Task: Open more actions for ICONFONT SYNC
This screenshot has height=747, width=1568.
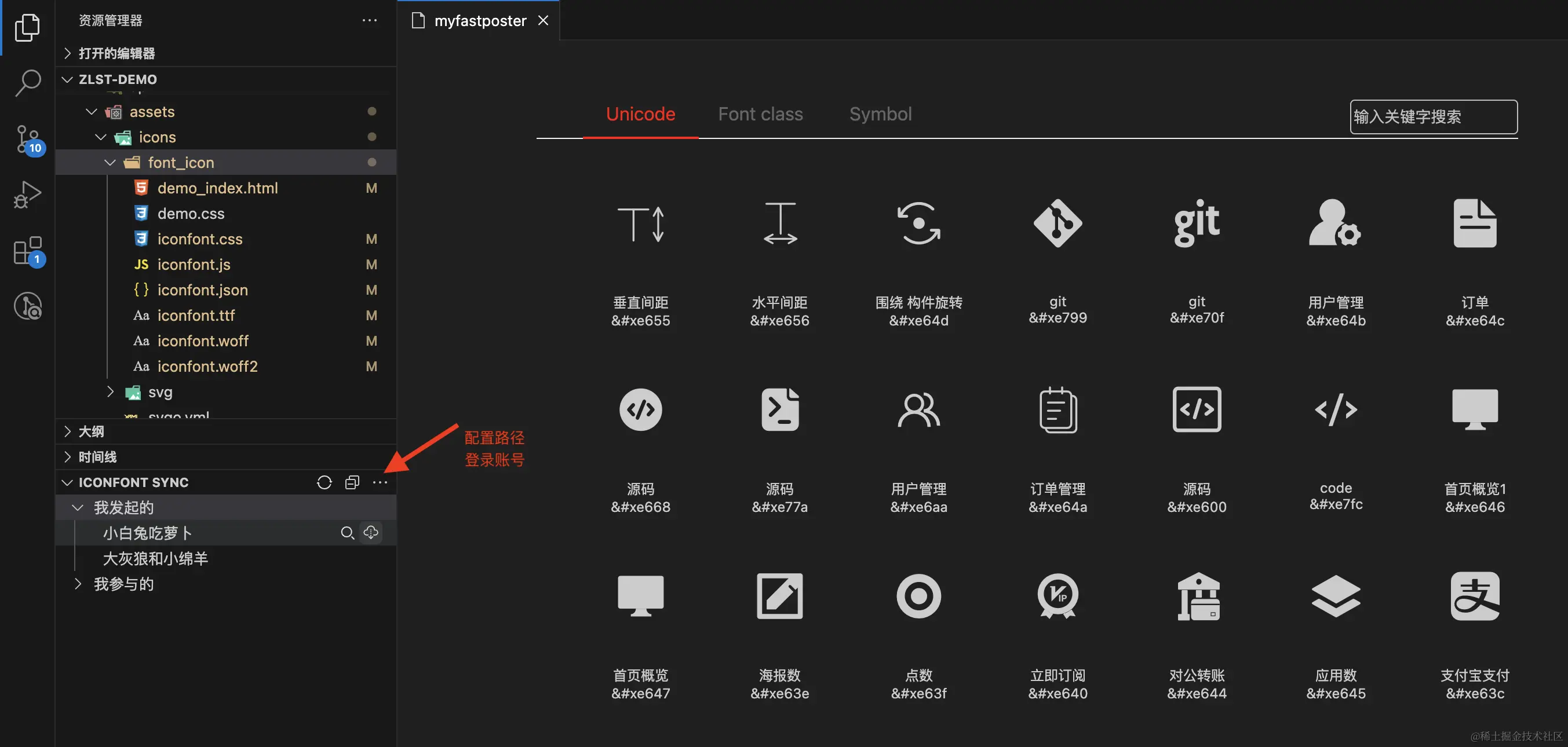Action: [380, 482]
